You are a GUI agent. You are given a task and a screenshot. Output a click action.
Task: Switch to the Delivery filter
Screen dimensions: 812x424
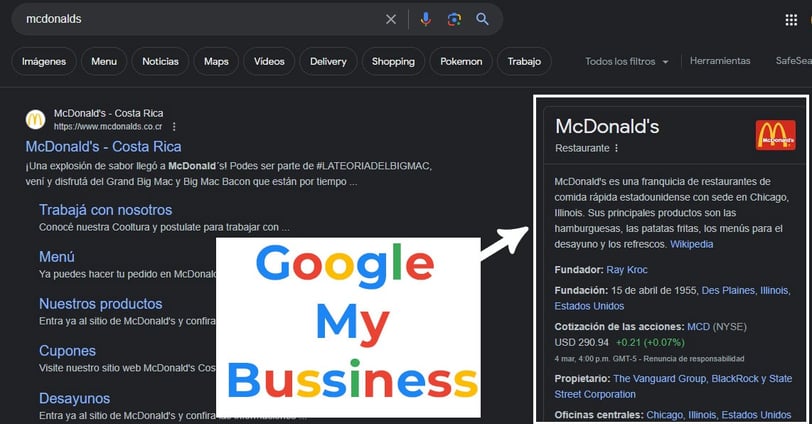(x=328, y=61)
